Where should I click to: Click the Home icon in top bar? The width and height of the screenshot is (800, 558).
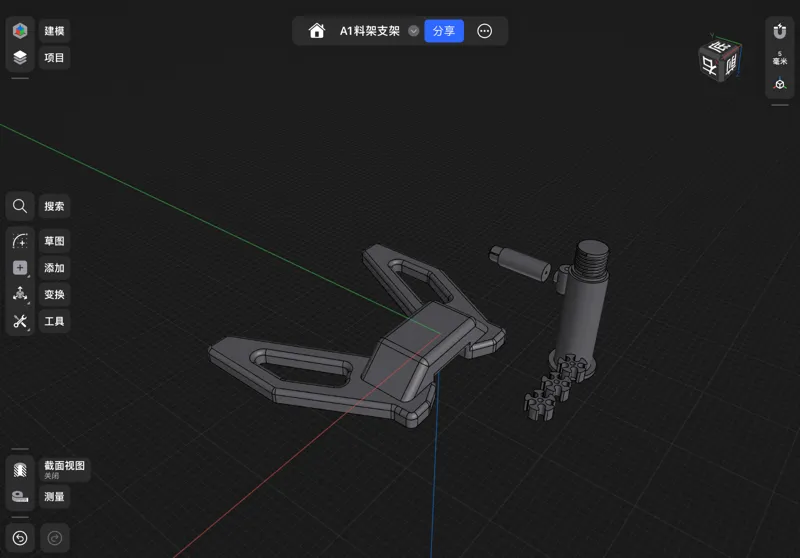click(x=316, y=31)
